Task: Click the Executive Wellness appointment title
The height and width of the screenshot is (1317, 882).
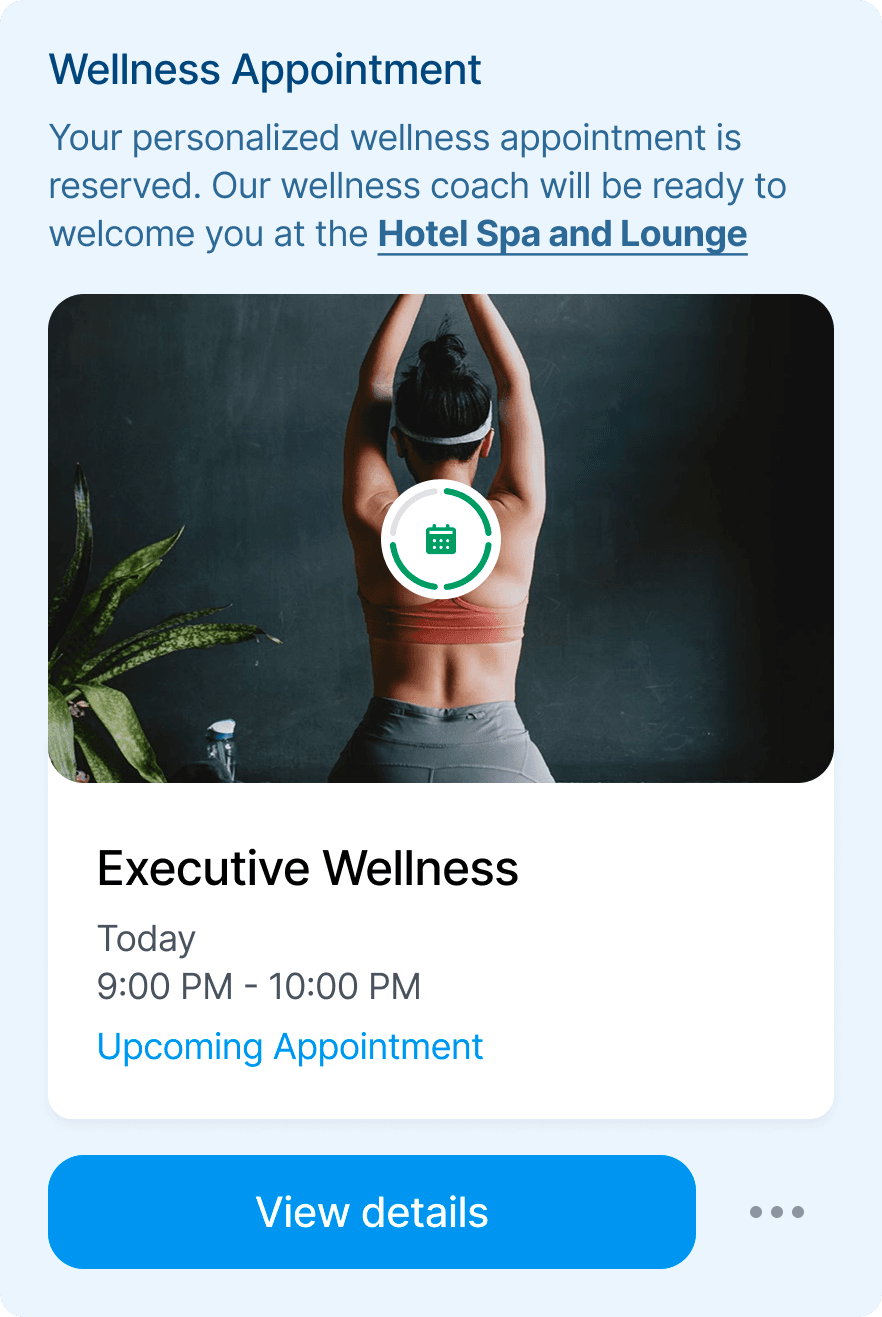Action: [308, 868]
